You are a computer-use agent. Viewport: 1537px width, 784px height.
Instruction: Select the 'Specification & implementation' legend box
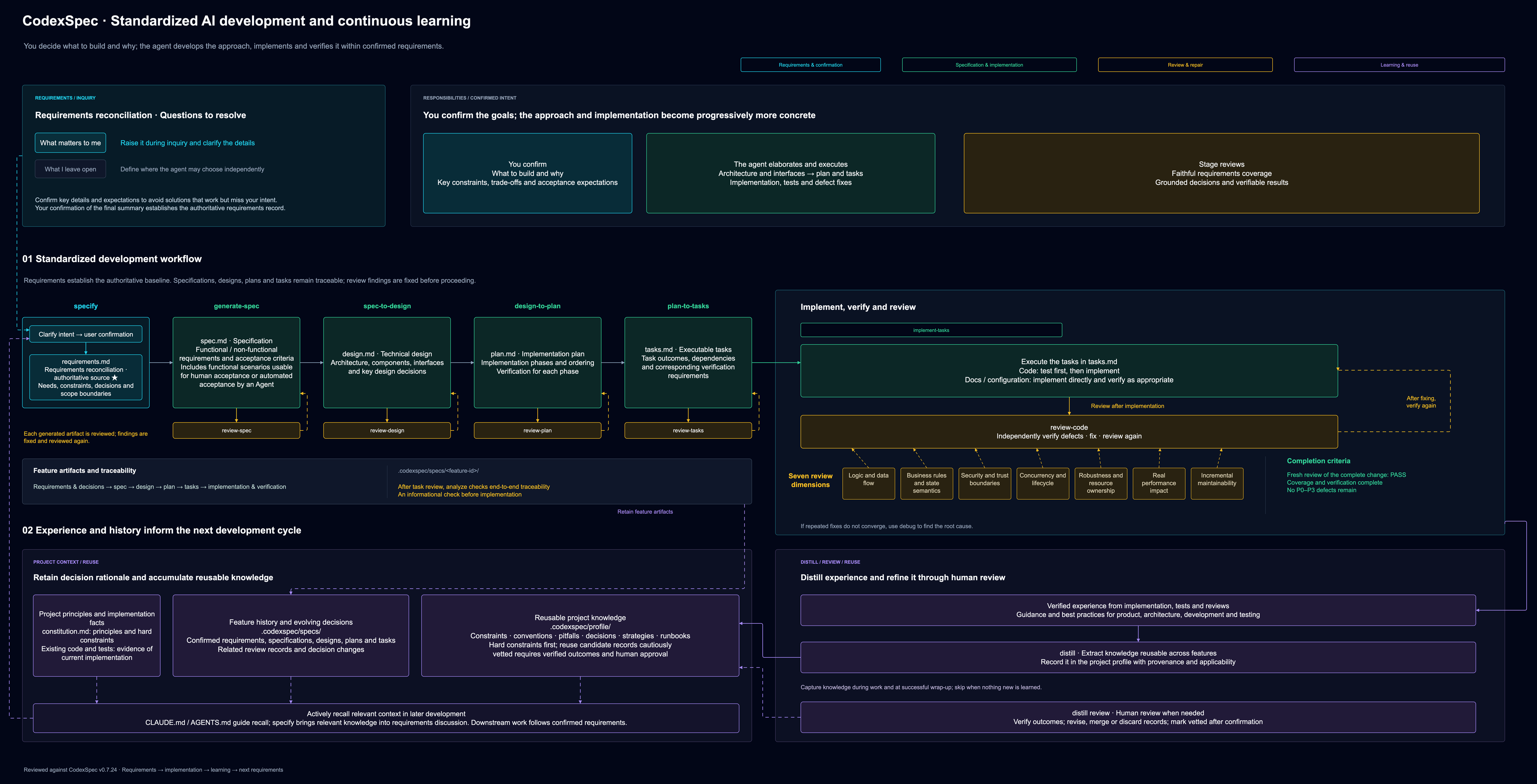tap(989, 64)
